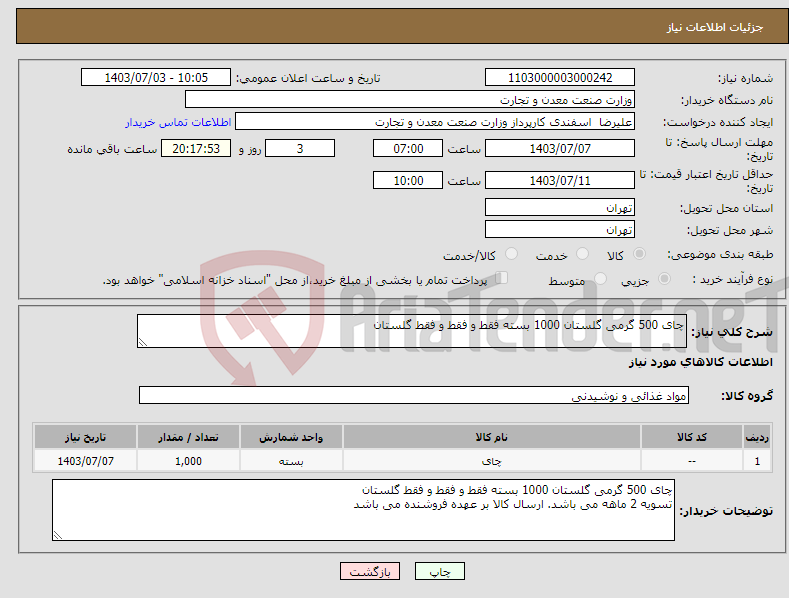
Task: Click the delivery province field تهران
Action: [560, 207]
